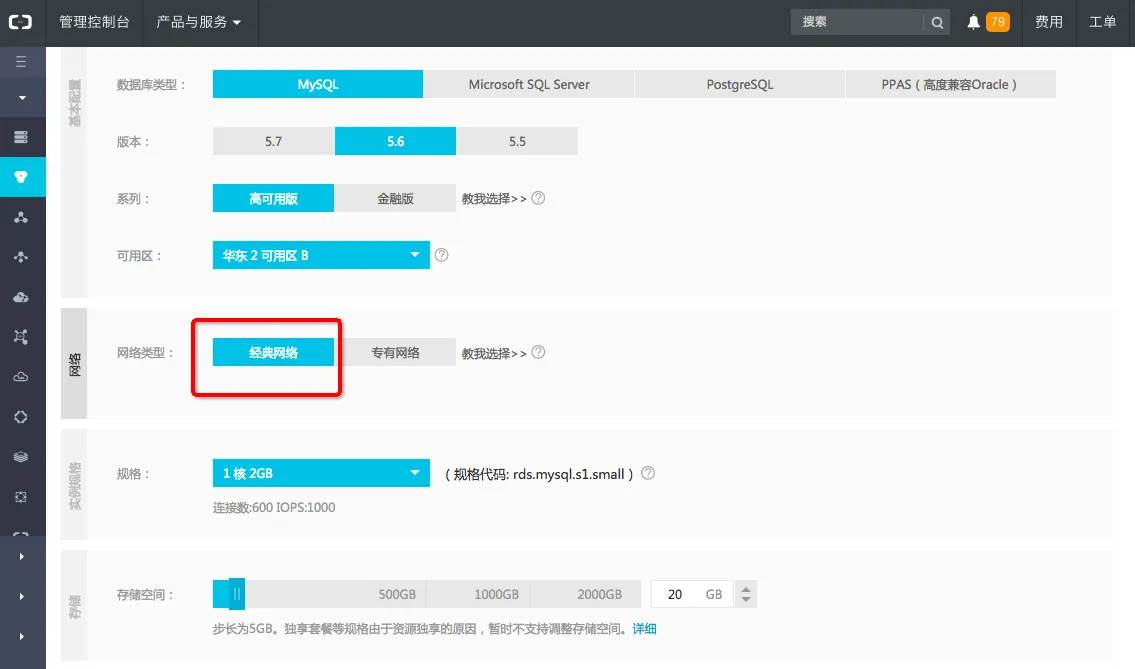The width and height of the screenshot is (1135, 669).
Task: Pick version 5.5
Action: (518, 141)
